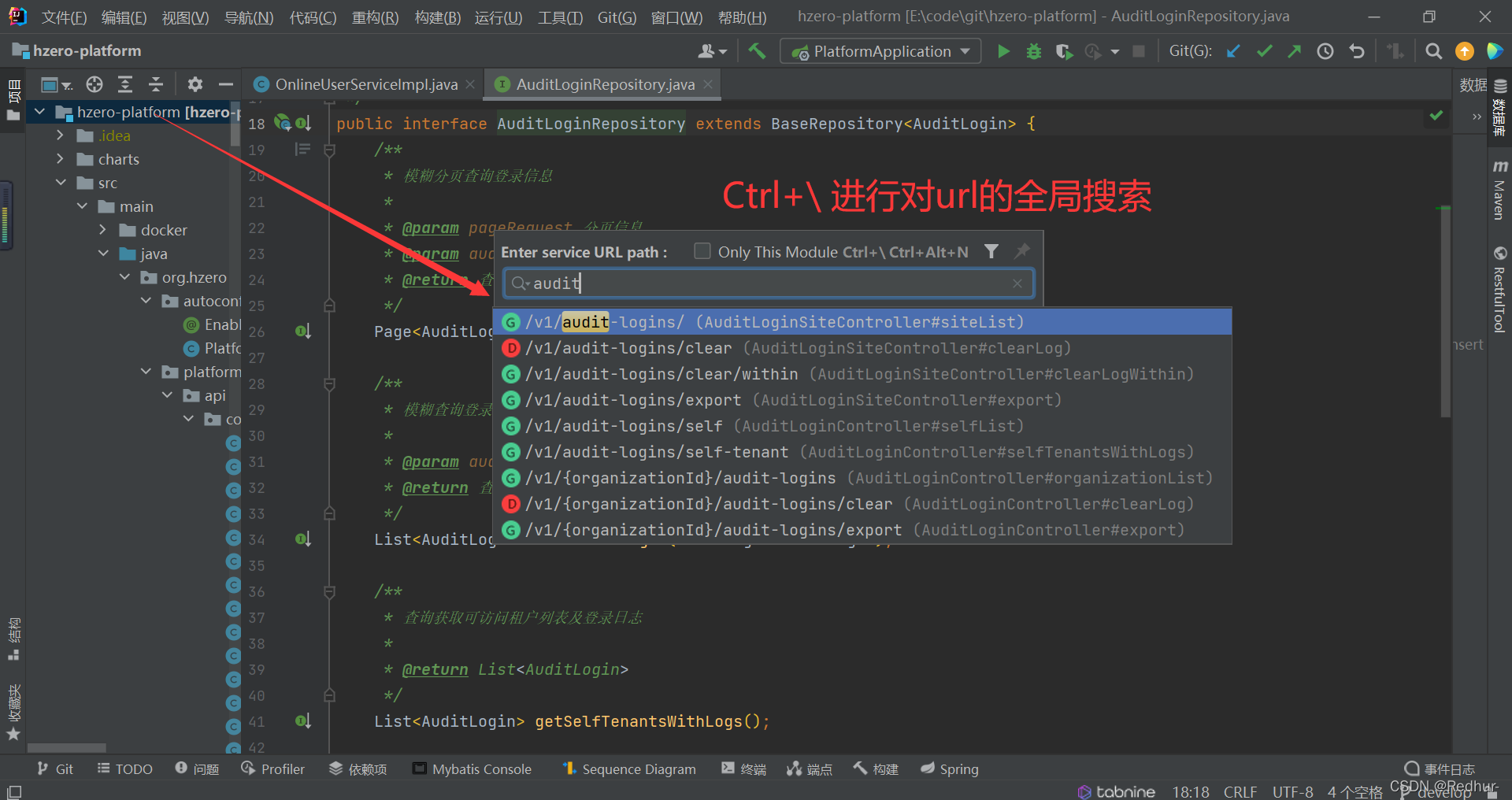Expand the api package node
Image resolution: width=1512 pixels, height=800 pixels.
point(167,395)
